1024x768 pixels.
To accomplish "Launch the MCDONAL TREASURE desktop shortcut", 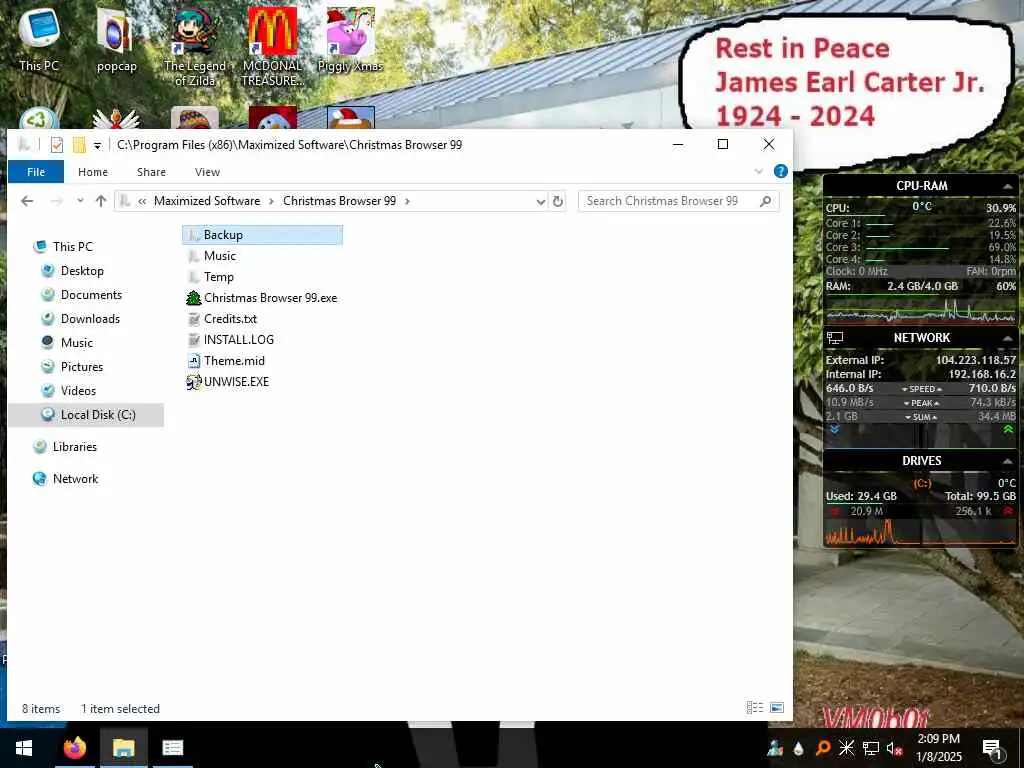I will 272,47.
